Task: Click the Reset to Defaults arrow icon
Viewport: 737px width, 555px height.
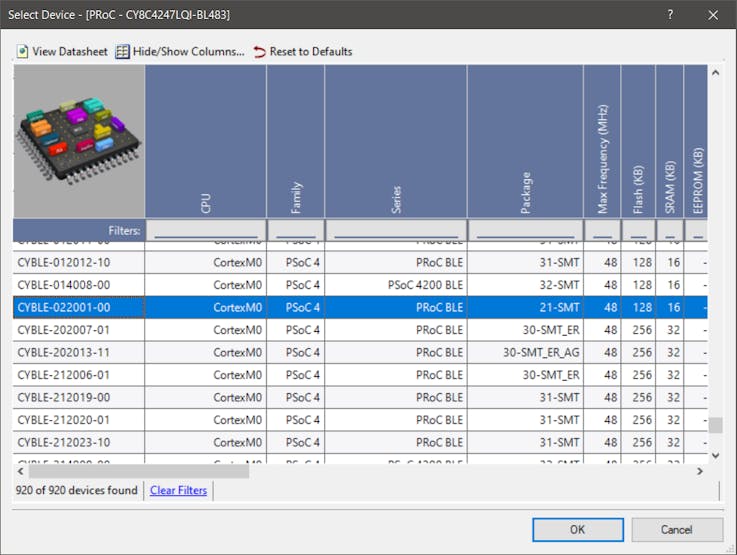Action: click(260, 52)
